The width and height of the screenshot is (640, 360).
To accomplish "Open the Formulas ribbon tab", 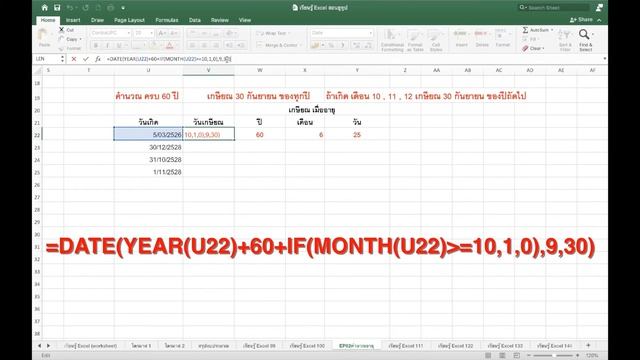I will click(x=167, y=20).
